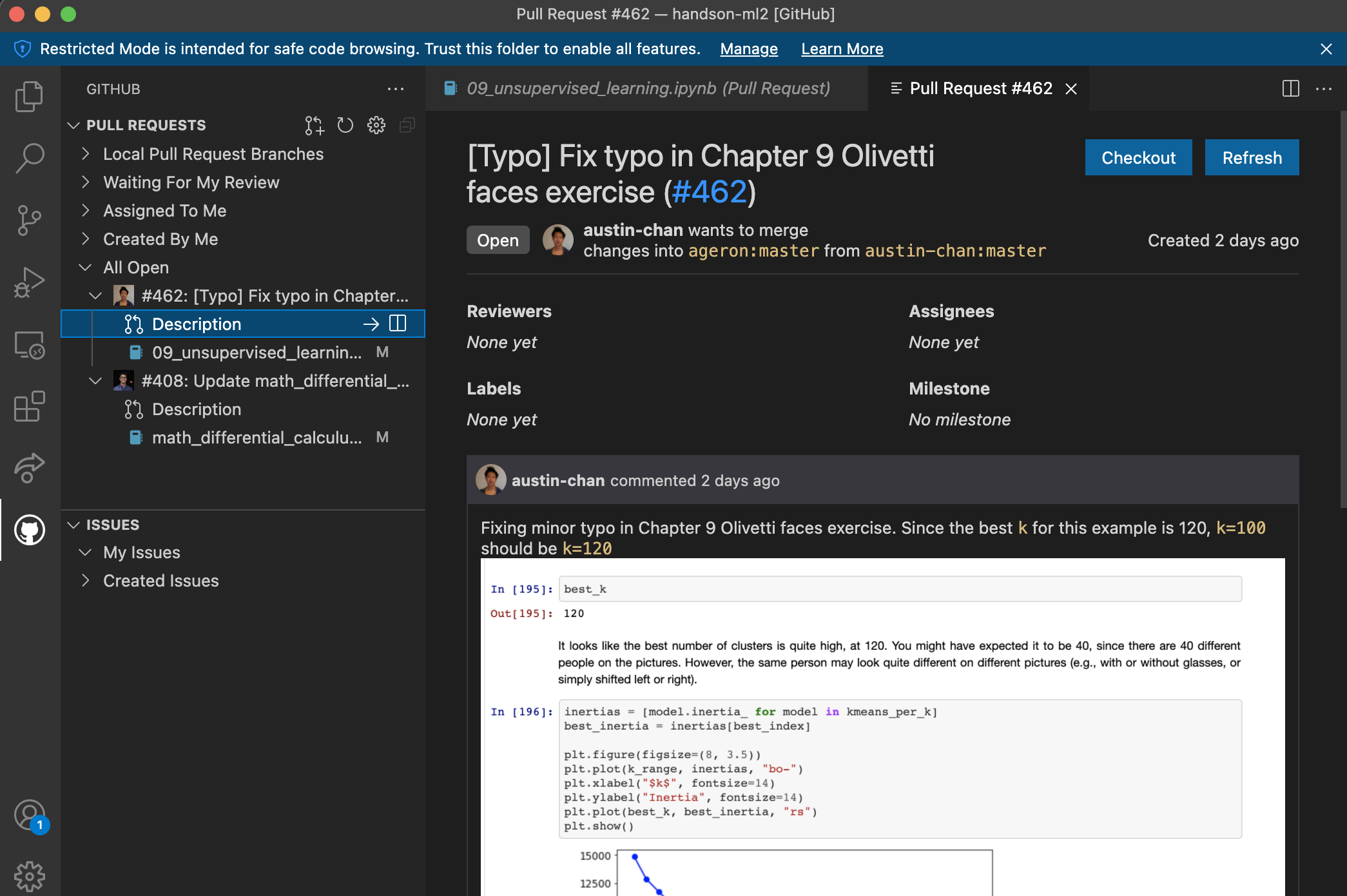The height and width of the screenshot is (896, 1347).
Task: Click the pull request view scrollbar
Action: point(1342,309)
